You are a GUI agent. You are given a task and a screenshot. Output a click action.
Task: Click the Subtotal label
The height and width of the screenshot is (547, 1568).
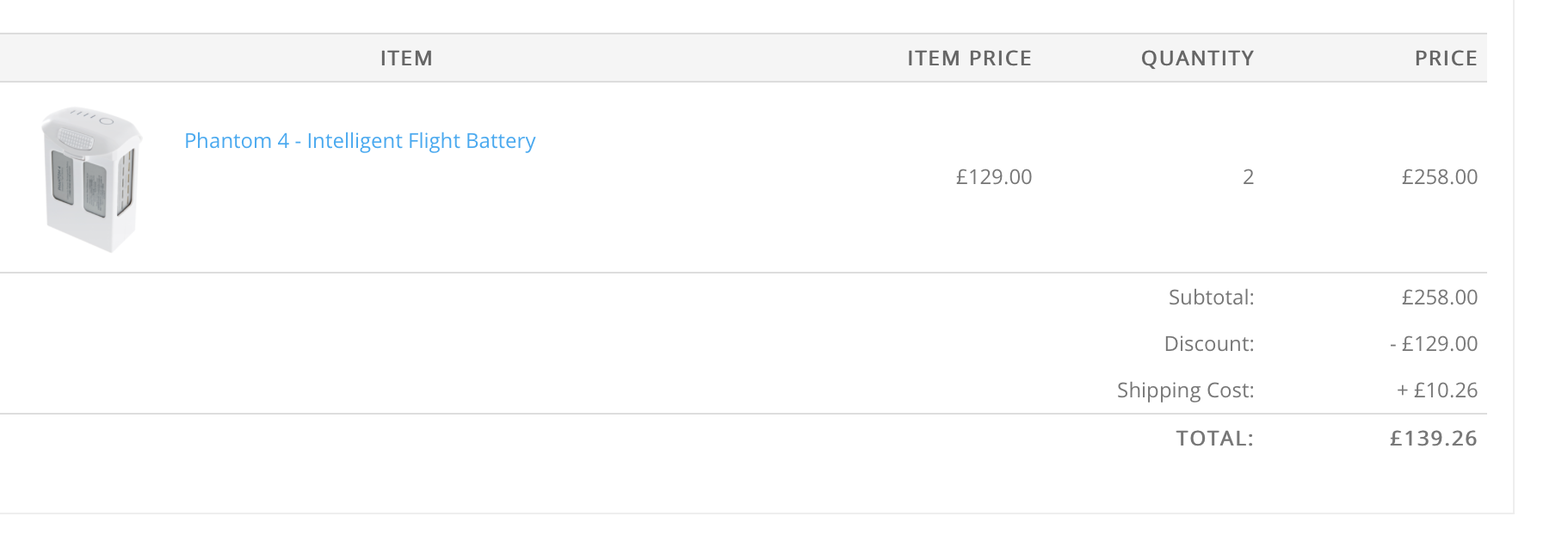point(1212,298)
